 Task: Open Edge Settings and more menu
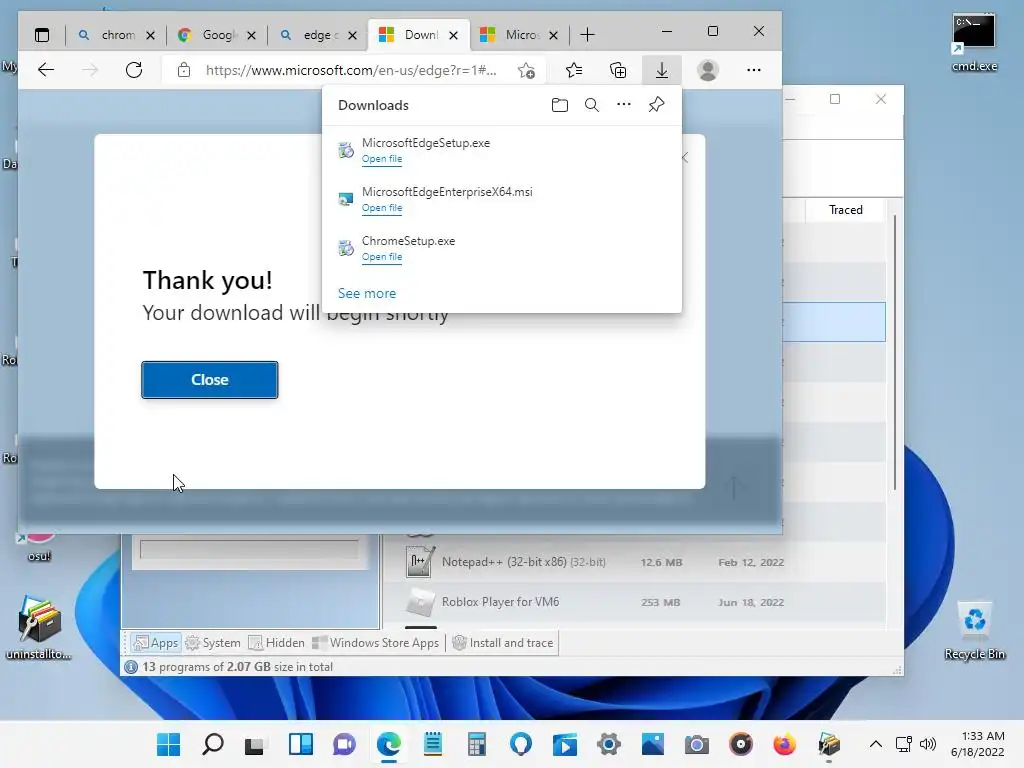(754, 70)
